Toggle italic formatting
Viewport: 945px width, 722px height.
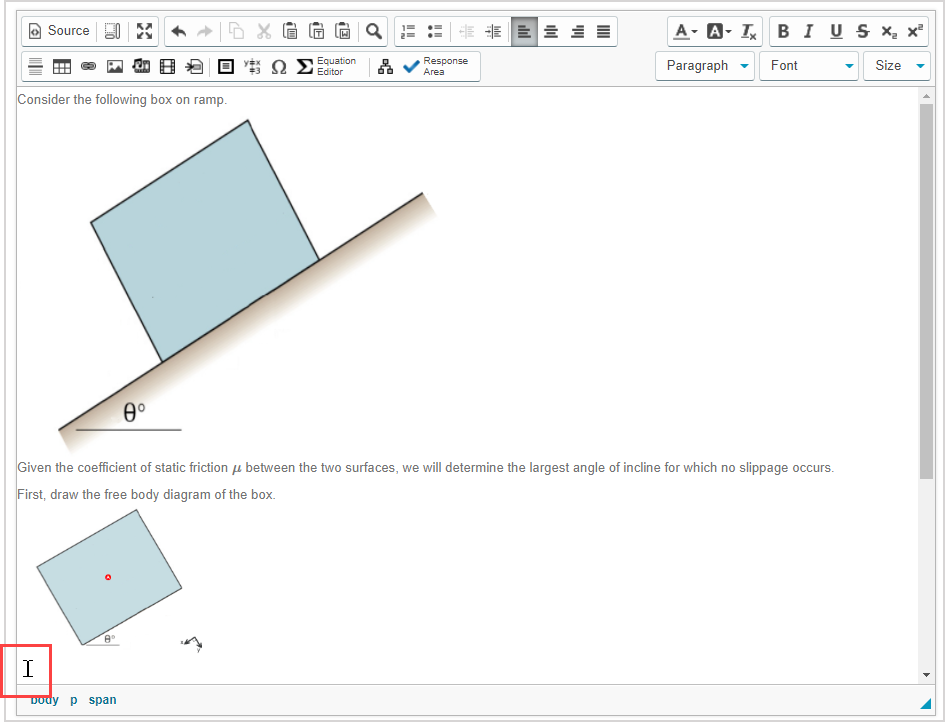(x=809, y=31)
